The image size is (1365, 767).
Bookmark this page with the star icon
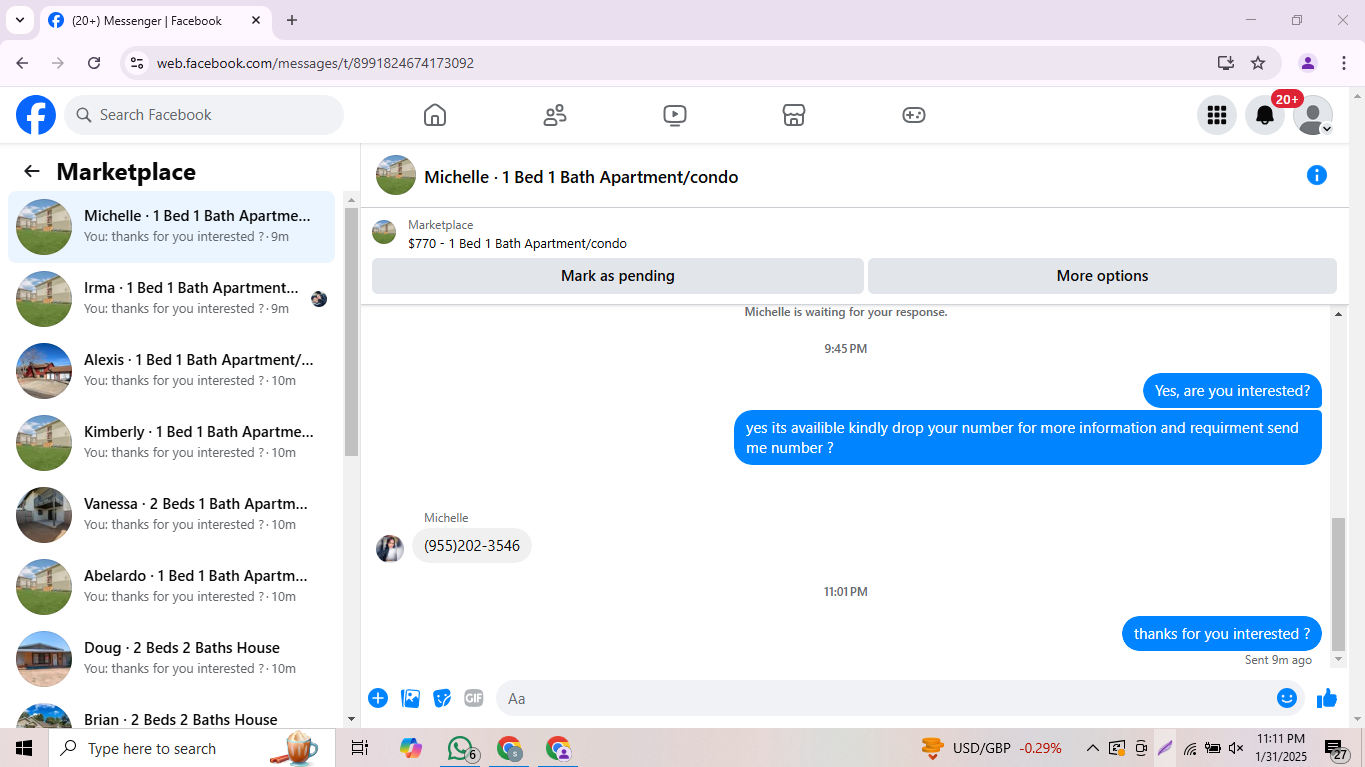(1258, 63)
